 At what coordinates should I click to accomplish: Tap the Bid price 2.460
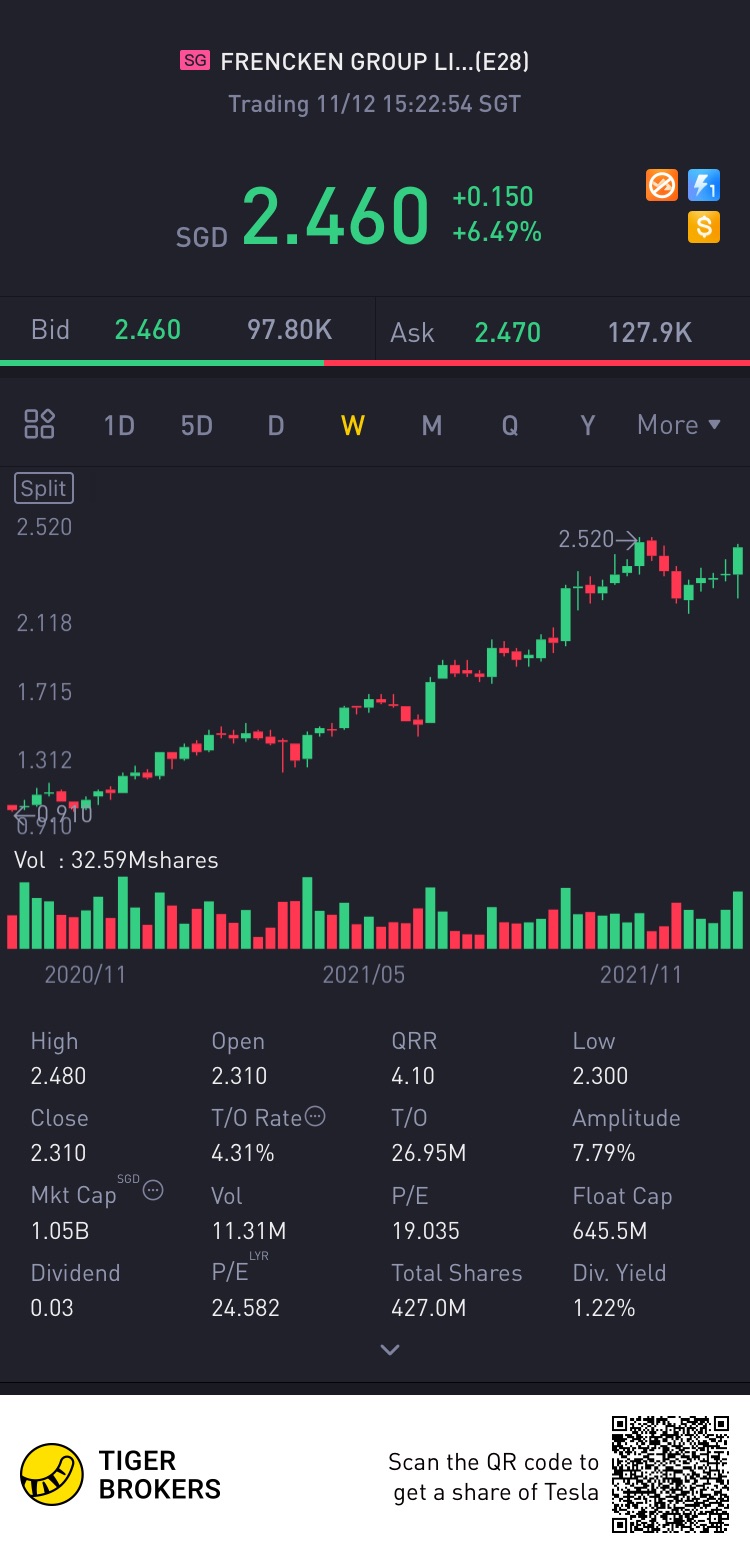tap(148, 330)
